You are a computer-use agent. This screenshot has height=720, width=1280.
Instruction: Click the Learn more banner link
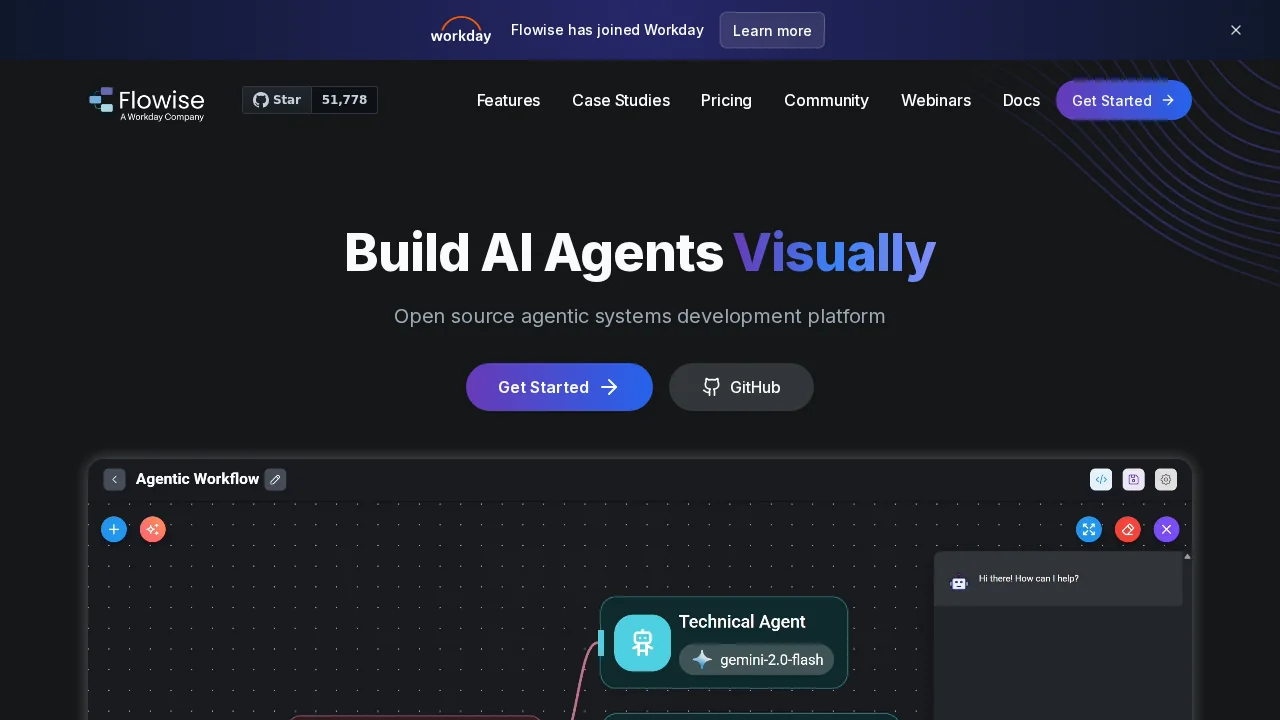[772, 30]
